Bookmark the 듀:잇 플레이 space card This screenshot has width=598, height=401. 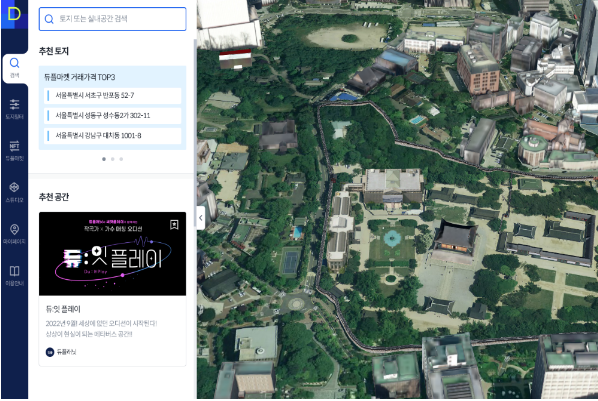[x=174, y=225]
